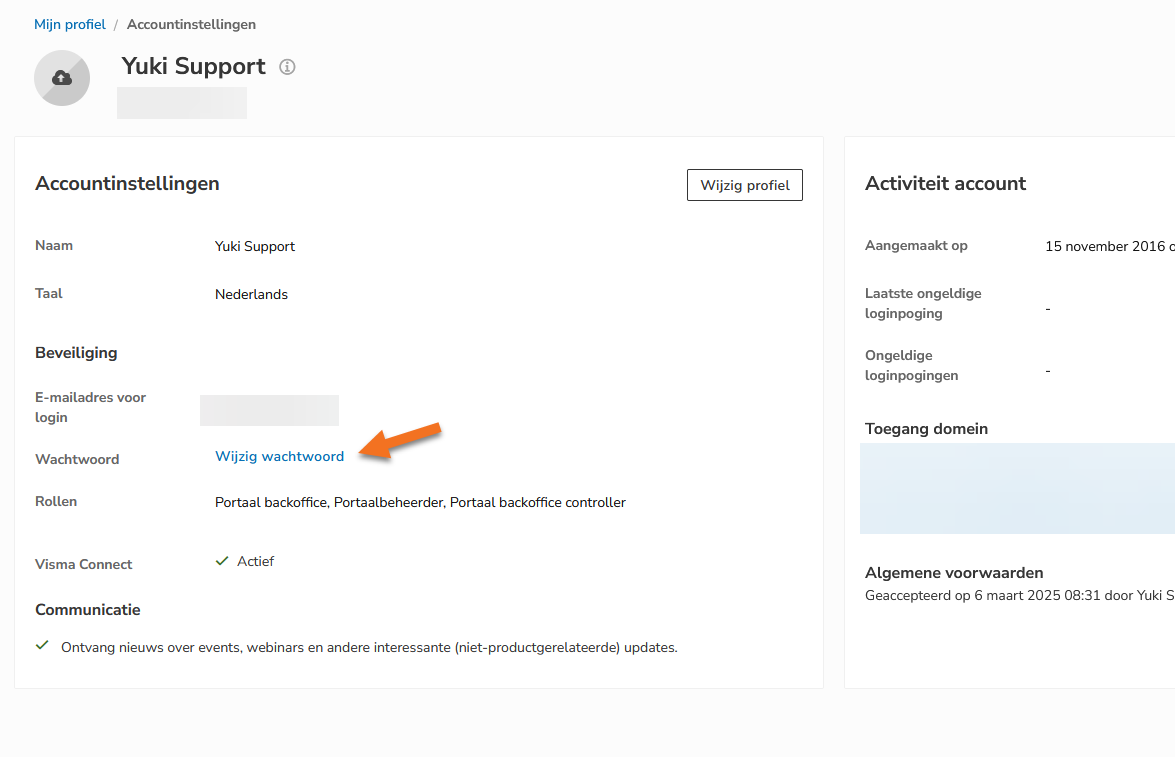Select the redacted login email field
This screenshot has height=757, width=1175.
tap(270, 410)
